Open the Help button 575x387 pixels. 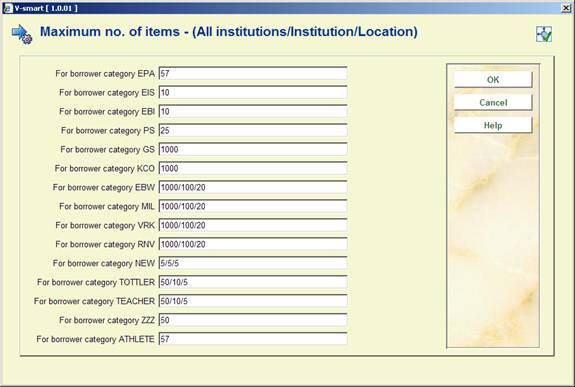click(493, 125)
